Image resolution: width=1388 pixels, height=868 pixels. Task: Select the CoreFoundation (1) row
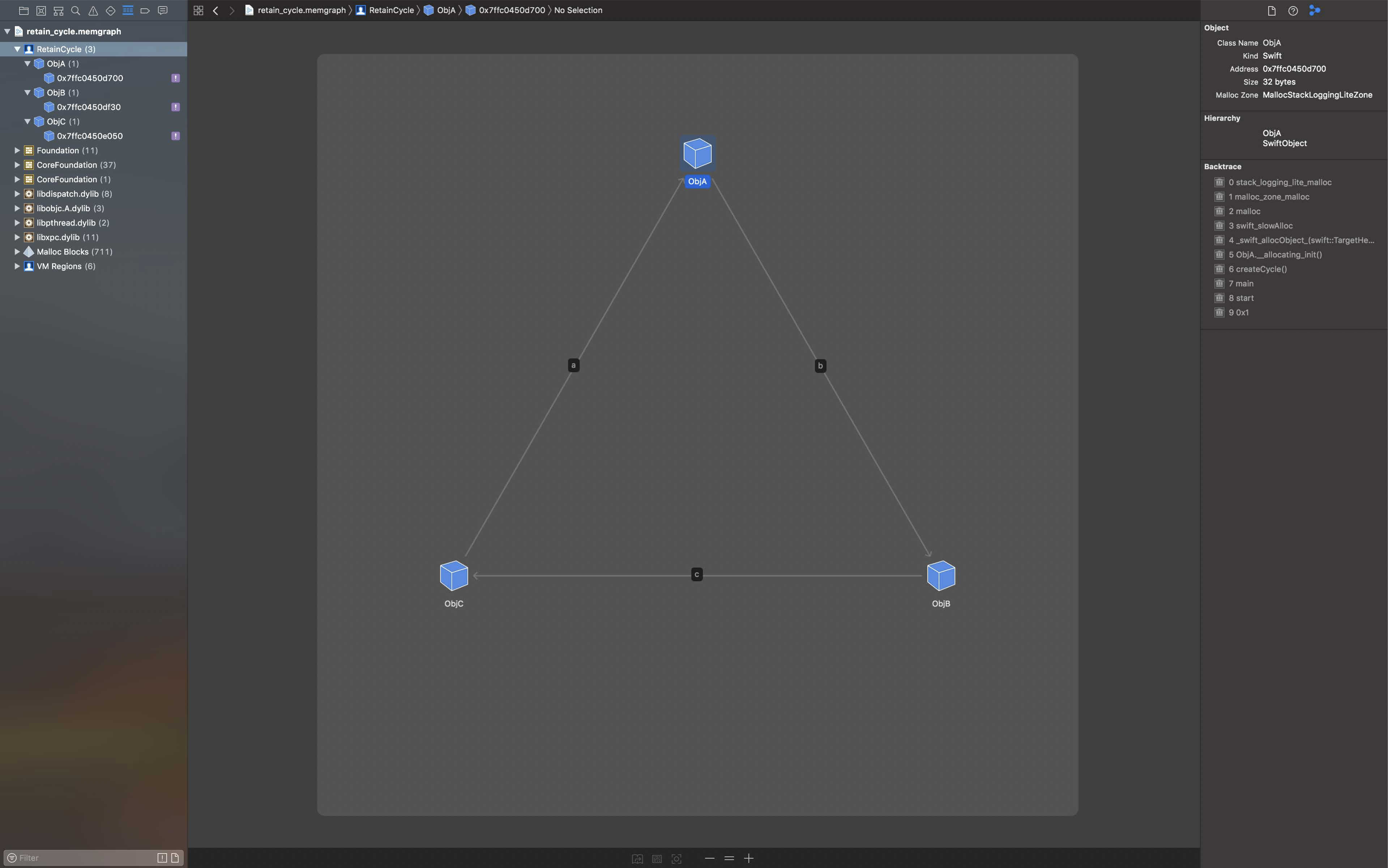pyautogui.click(x=94, y=179)
